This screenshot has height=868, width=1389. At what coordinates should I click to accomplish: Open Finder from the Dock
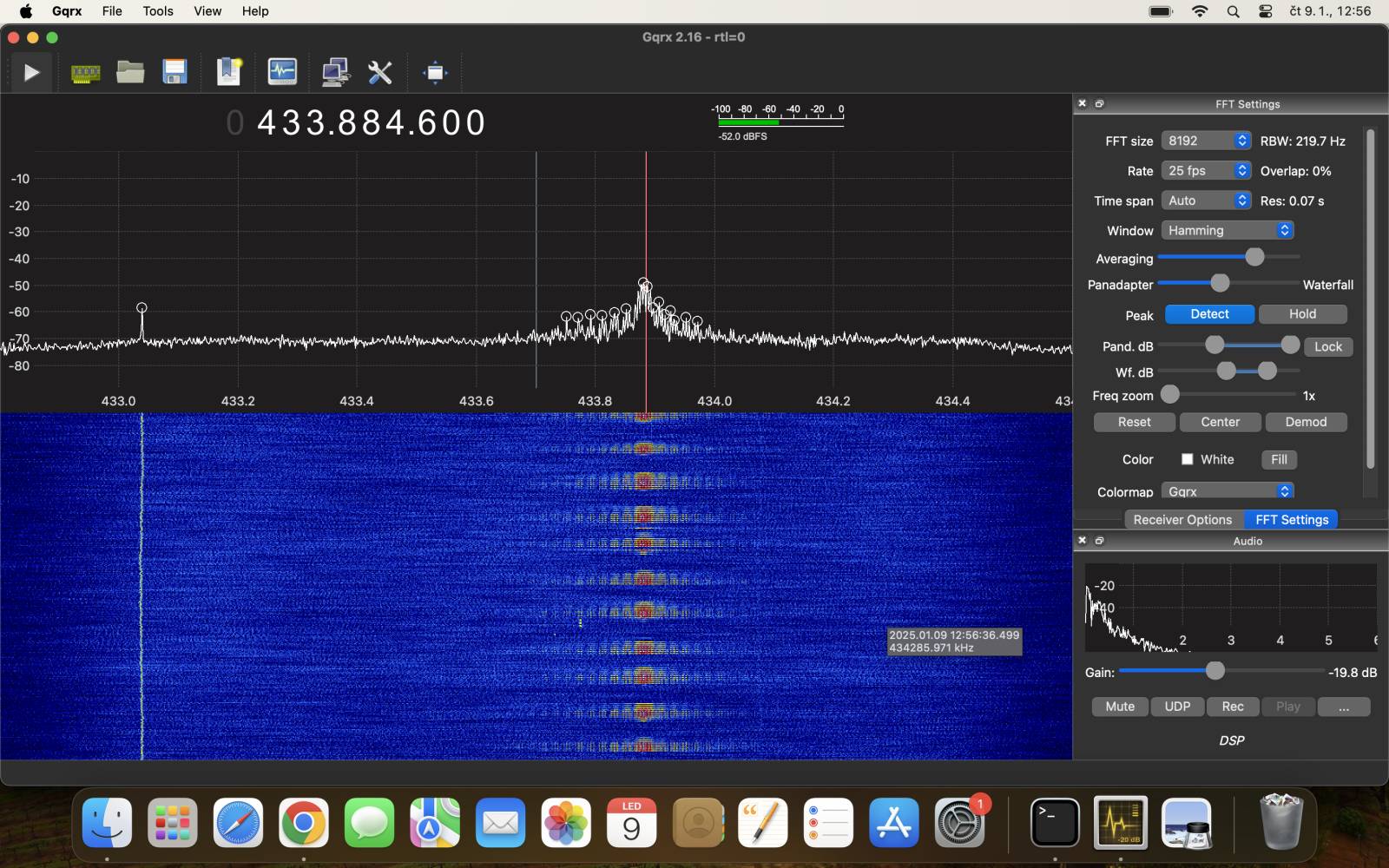[108, 822]
